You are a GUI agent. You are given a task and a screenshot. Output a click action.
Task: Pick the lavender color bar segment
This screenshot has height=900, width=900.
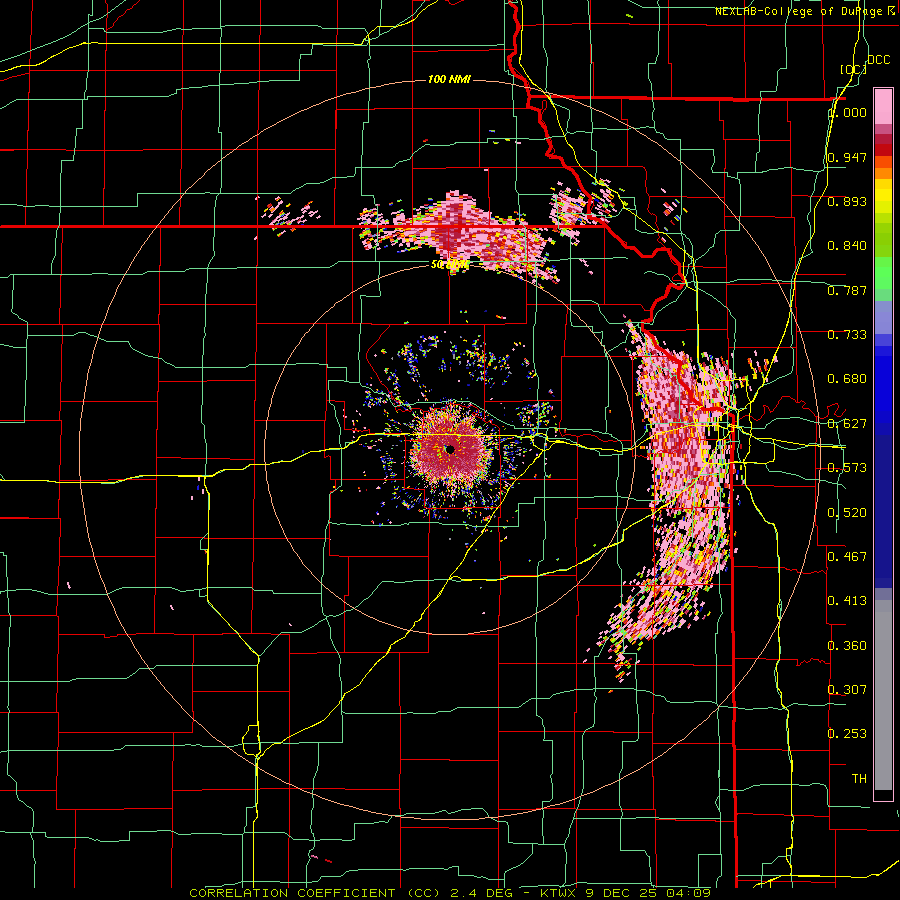coord(883,317)
